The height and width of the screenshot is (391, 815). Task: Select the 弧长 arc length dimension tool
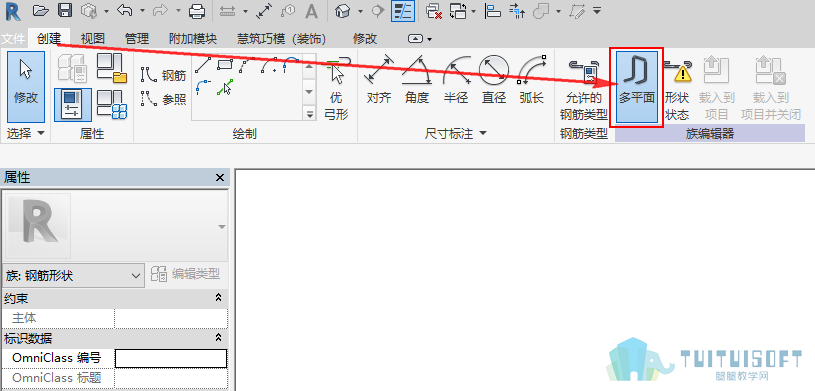point(531,79)
